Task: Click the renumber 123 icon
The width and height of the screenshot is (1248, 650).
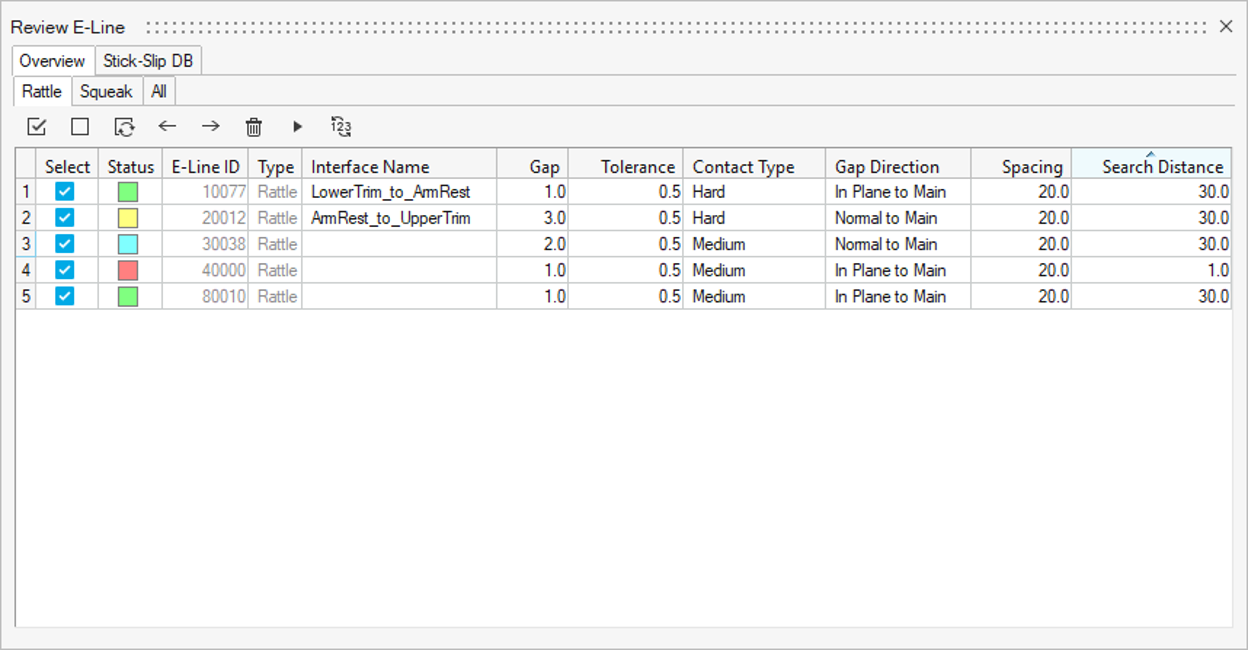Action: click(x=341, y=127)
